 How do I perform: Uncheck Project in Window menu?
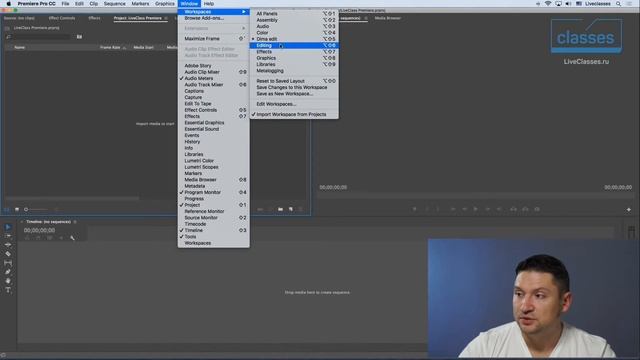point(213,205)
